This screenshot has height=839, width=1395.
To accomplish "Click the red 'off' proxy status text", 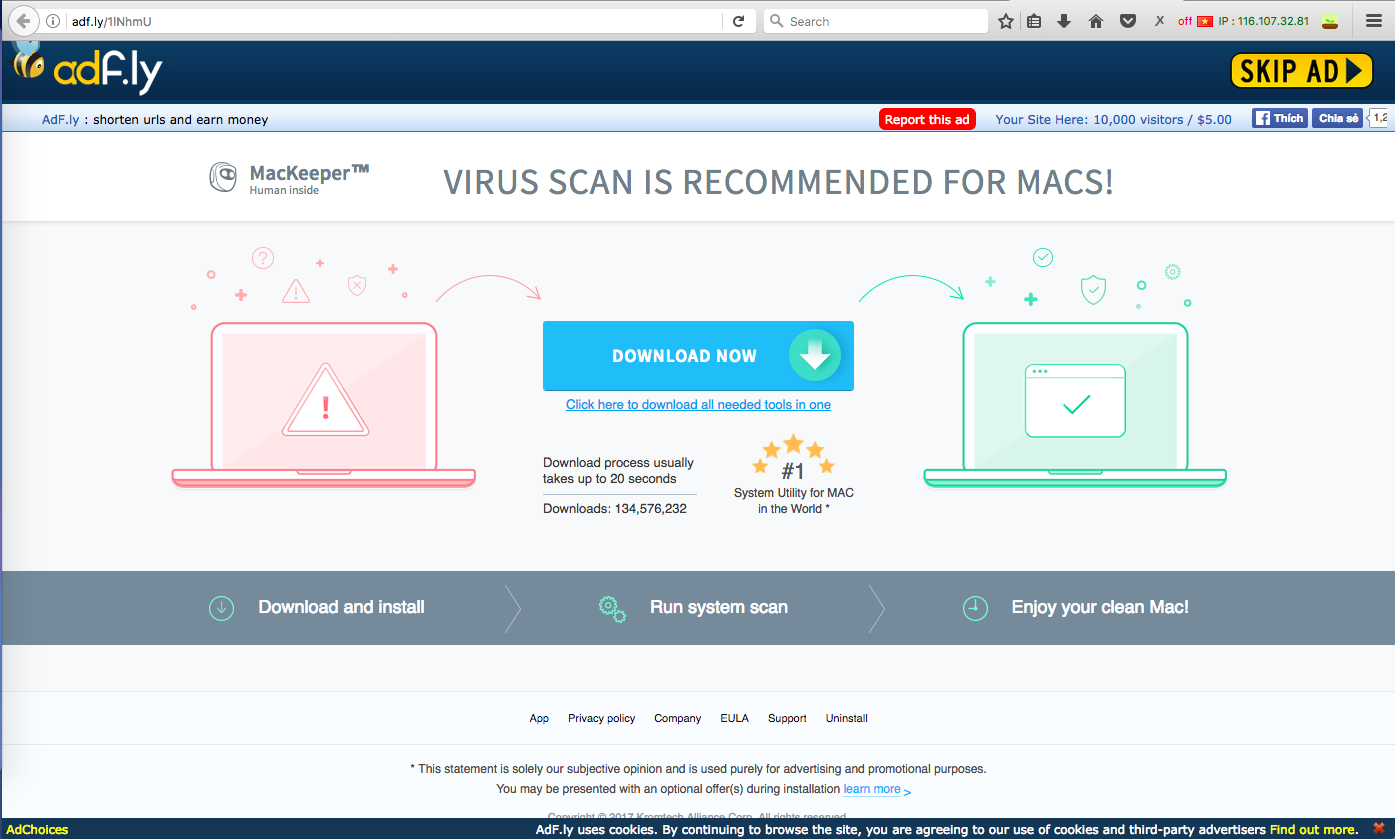I will coord(1185,21).
